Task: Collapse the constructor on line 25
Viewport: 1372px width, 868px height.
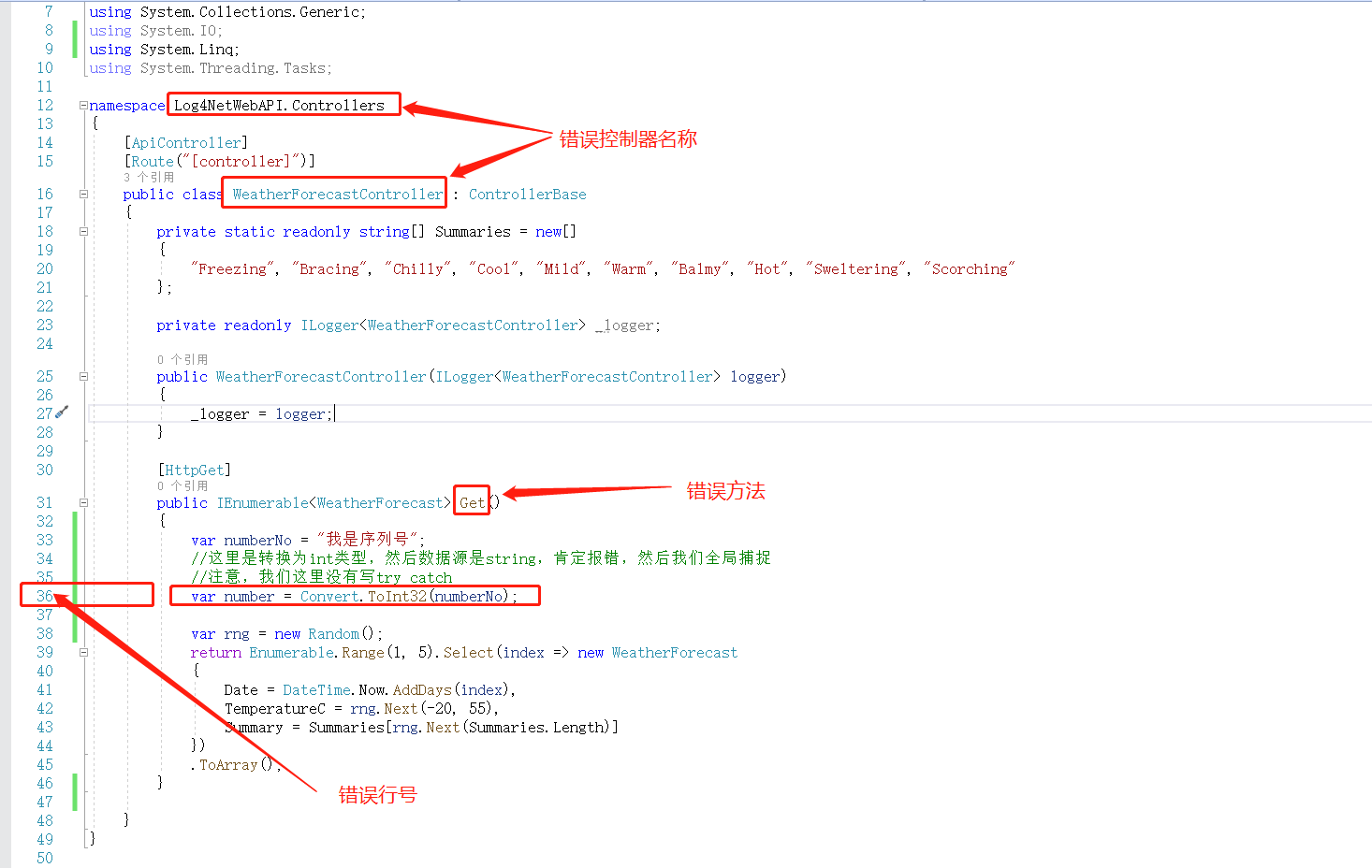Action: click(x=83, y=377)
